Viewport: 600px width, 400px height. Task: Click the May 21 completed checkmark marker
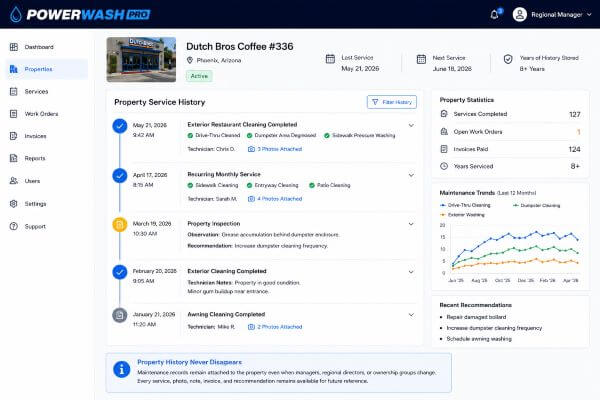point(120,126)
